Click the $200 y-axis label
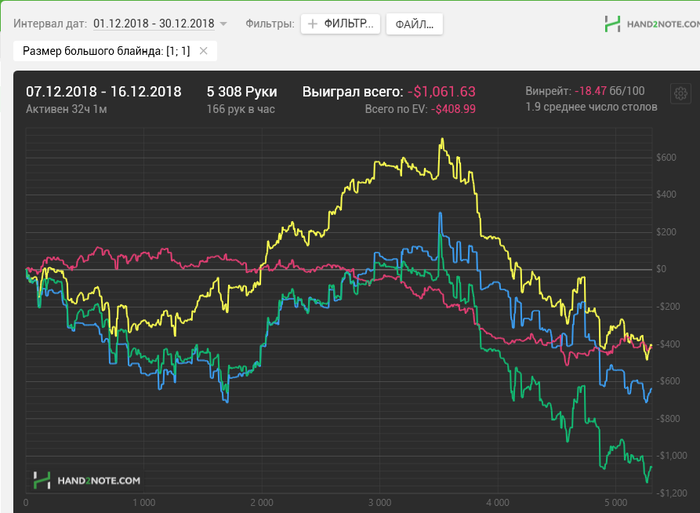The image size is (700, 513). (666, 232)
